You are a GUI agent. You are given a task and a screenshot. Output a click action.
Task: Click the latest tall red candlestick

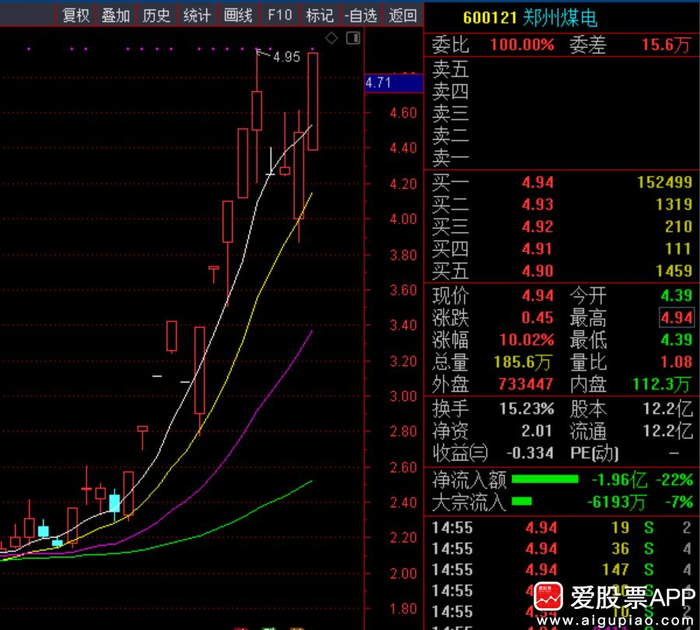pyautogui.click(x=312, y=101)
